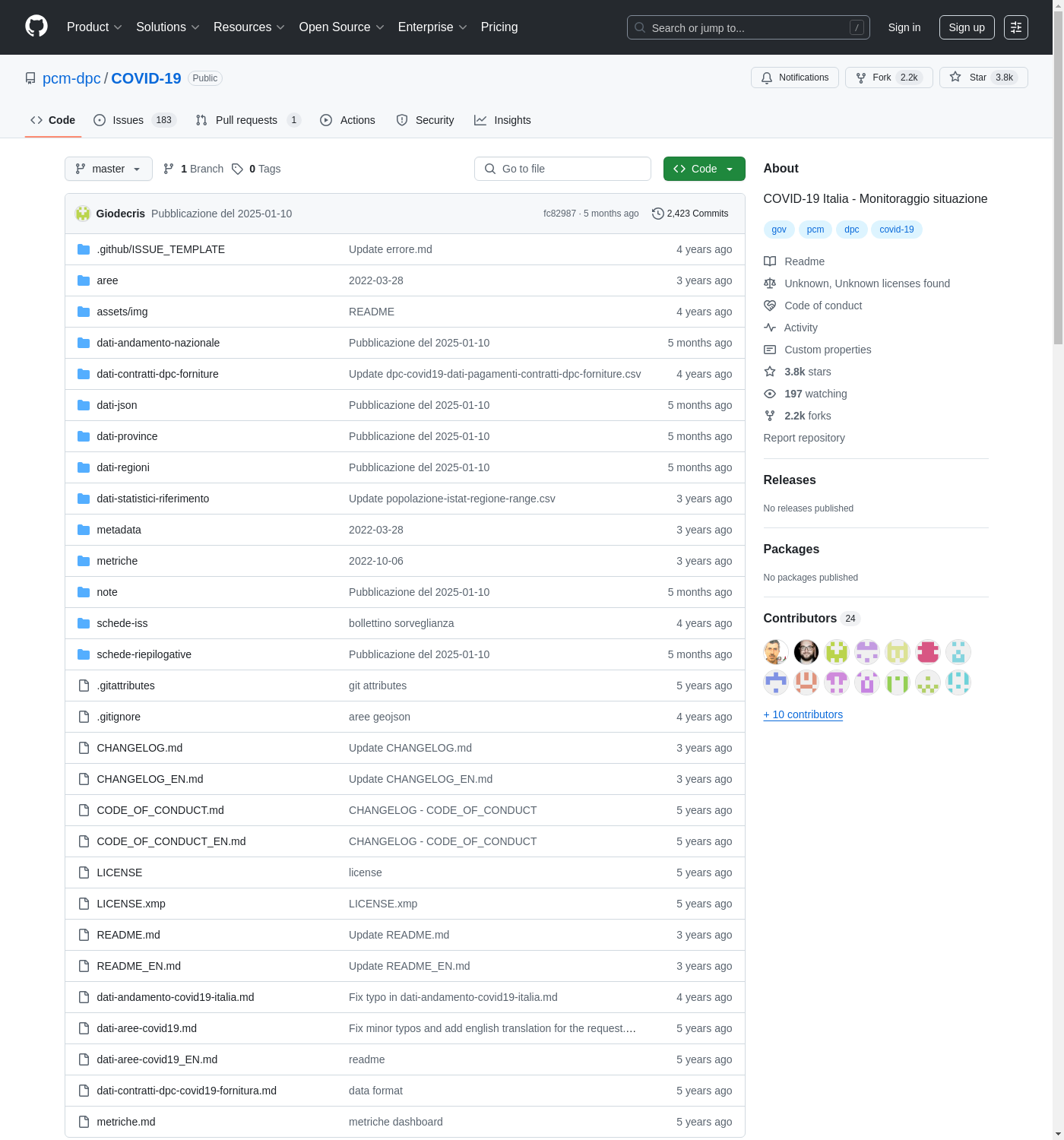The image size is (1064, 1140).
Task: Open the Pull requests tab
Action: coord(247,120)
